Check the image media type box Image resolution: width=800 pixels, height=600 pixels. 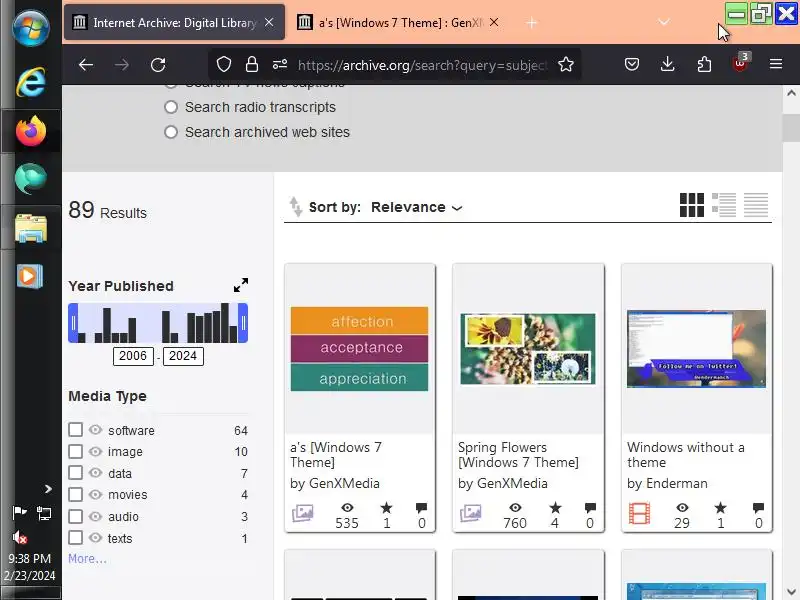tap(76, 451)
